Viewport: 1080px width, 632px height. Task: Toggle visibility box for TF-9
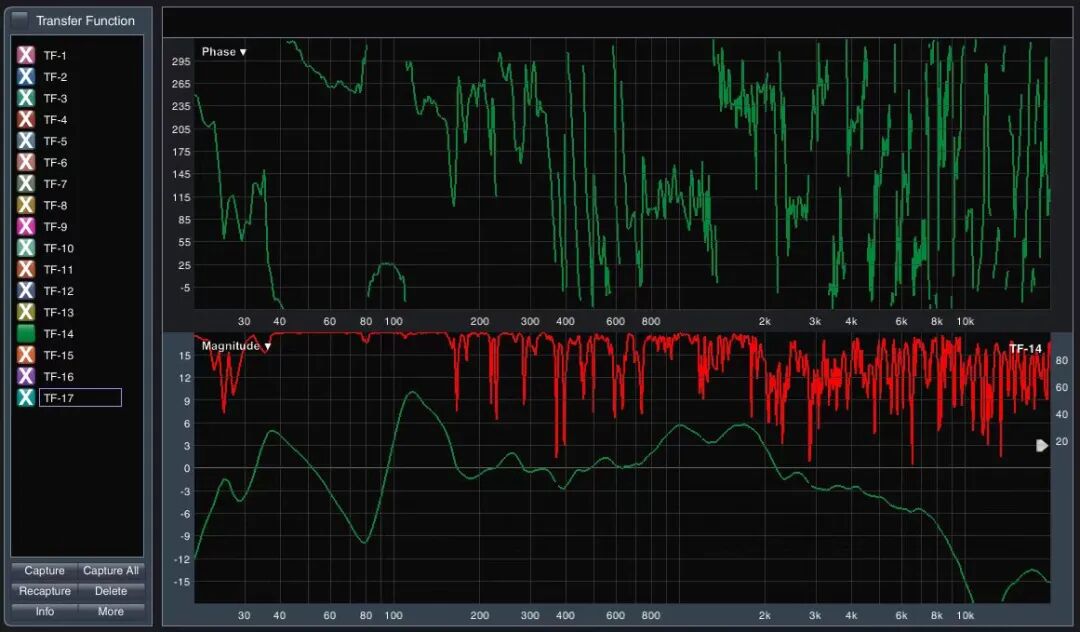click(x=25, y=226)
